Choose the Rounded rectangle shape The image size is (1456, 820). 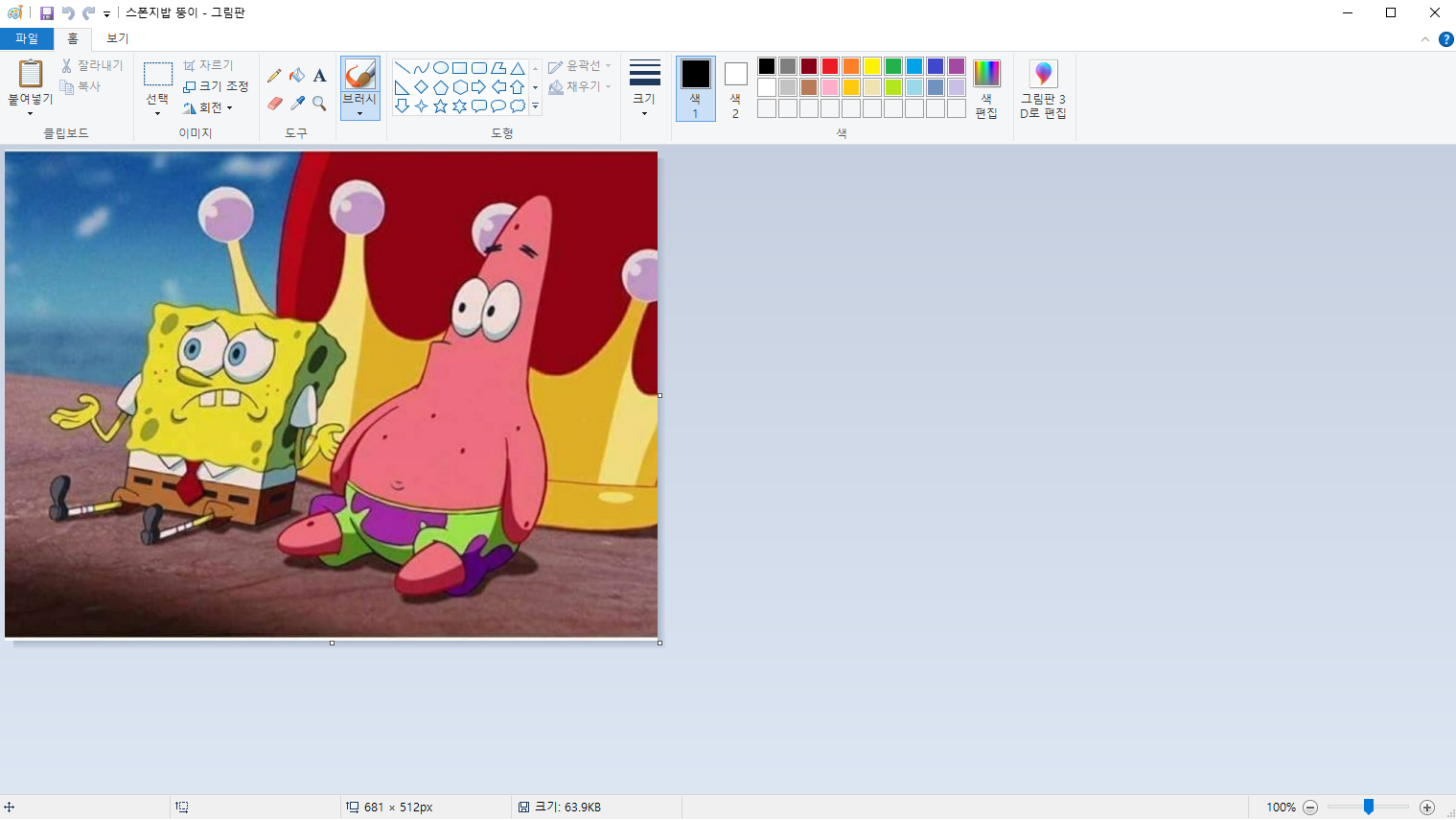click(479, 68)
